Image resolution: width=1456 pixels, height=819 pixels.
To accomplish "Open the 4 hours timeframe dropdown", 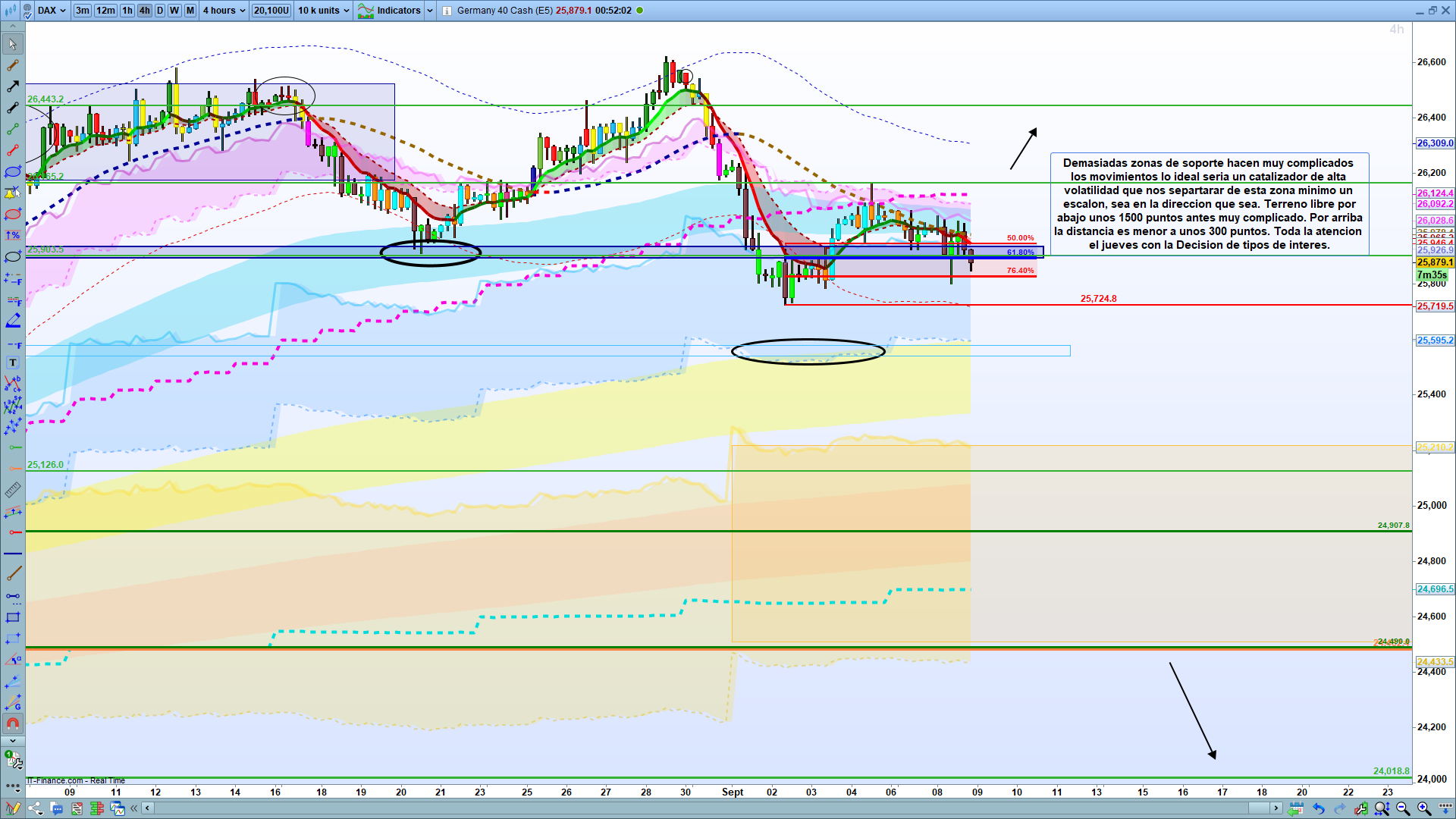I will (x=224, y=11).
